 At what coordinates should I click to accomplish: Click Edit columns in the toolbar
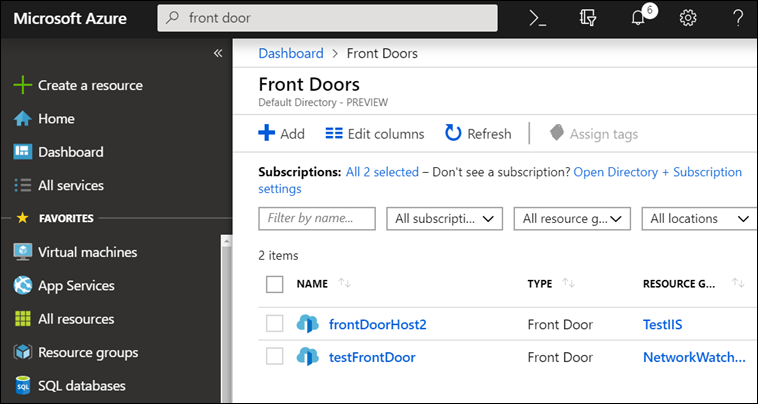(x=375, y=134)
